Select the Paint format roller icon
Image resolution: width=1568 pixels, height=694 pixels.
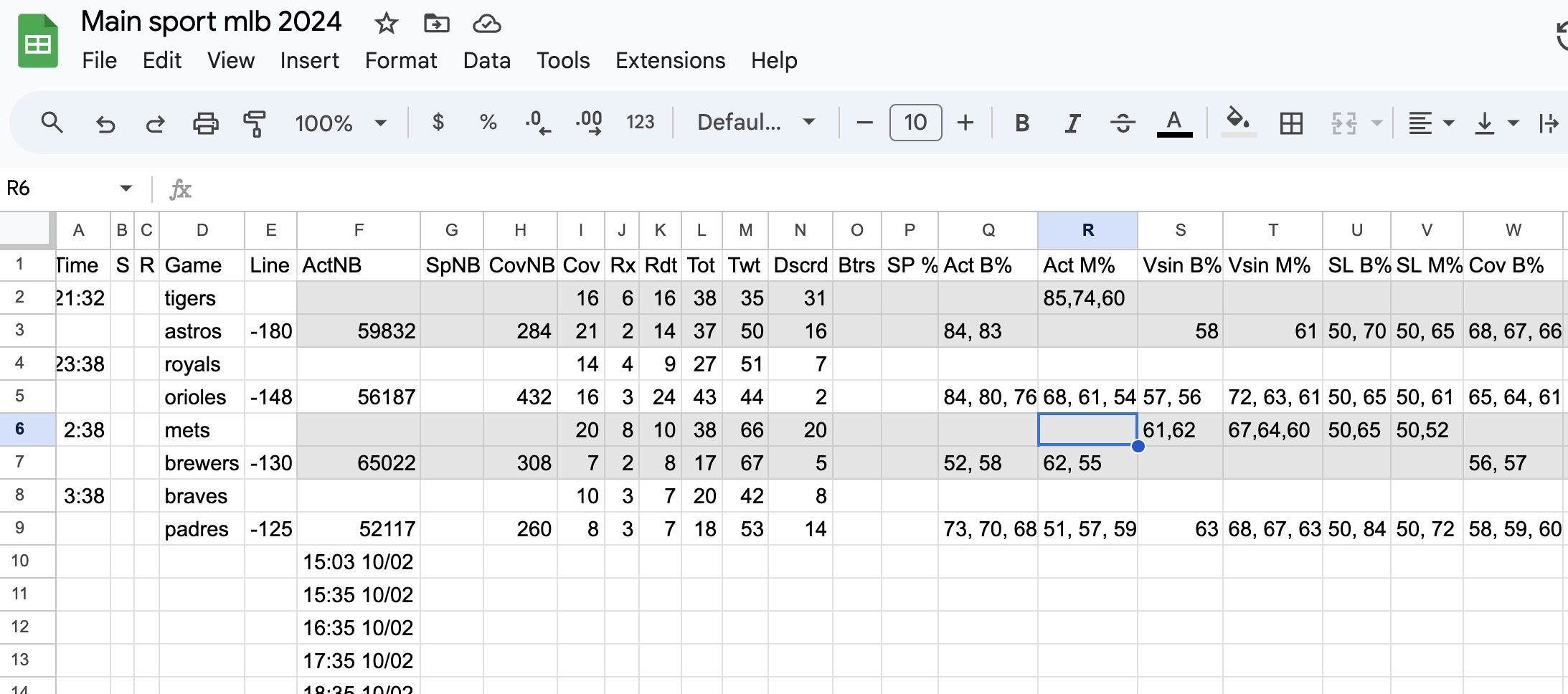(x=255, y=123)
